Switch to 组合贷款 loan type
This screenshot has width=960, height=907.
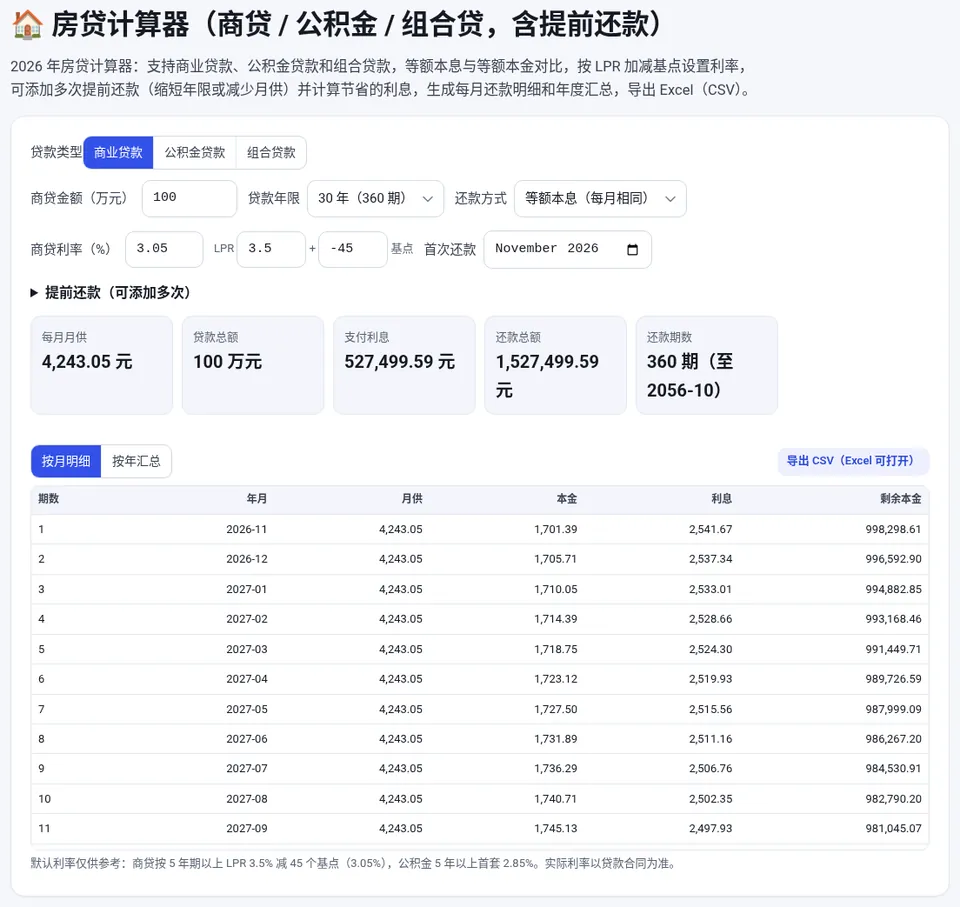click(271, 152)
